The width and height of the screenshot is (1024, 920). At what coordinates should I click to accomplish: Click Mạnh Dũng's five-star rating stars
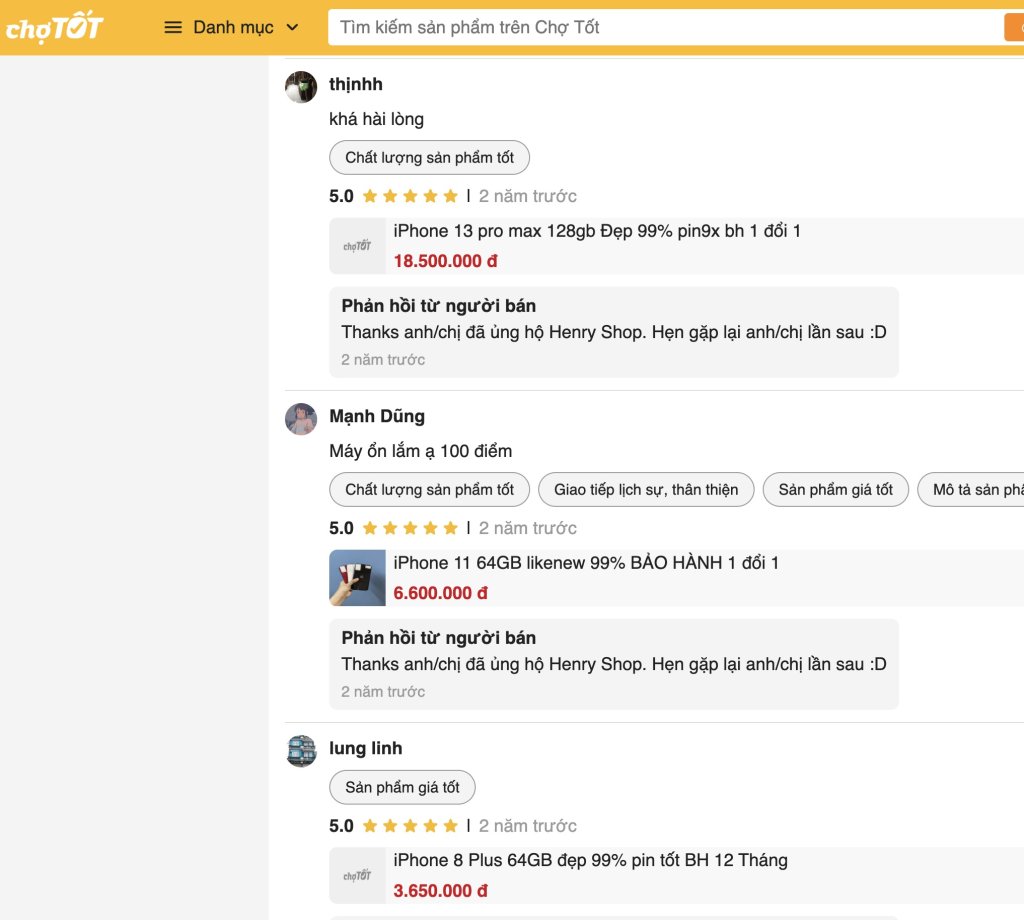click(410, 528)
